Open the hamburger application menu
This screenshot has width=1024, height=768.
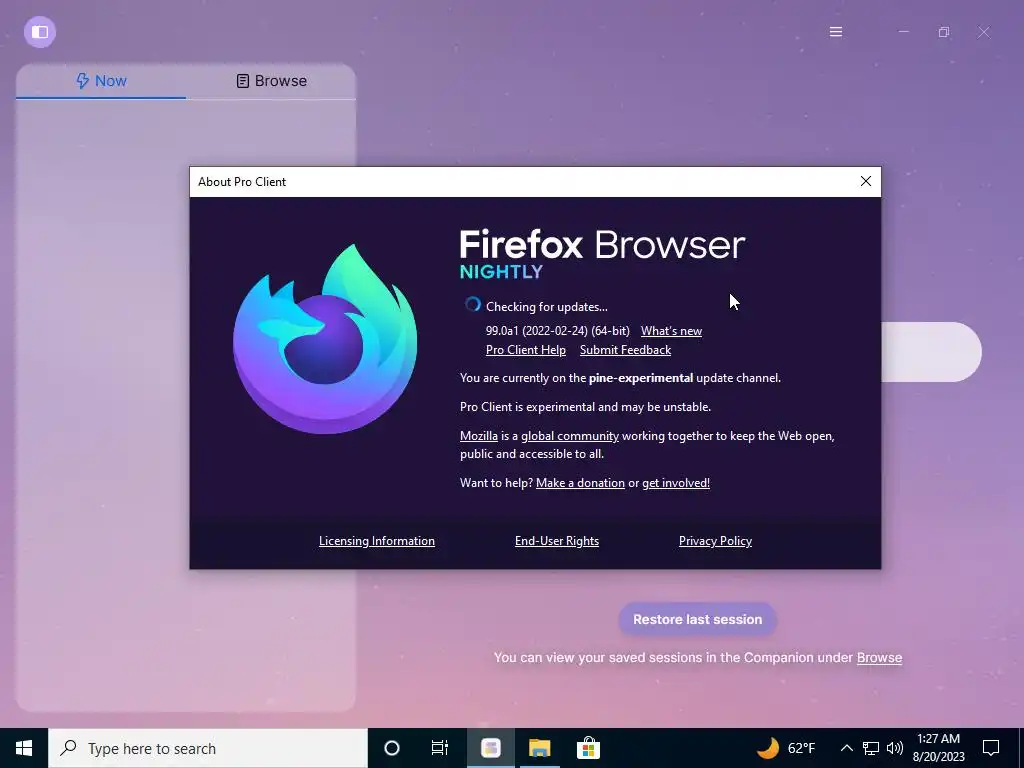[x=835, y=32]
